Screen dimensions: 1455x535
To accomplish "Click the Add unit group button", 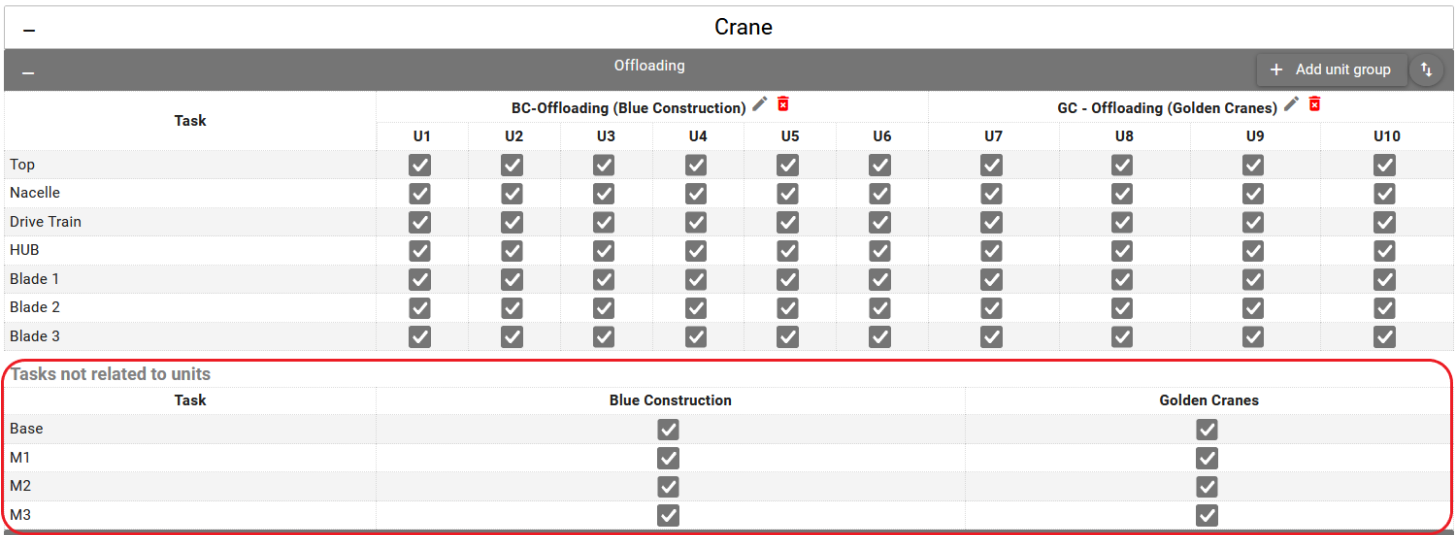I will tap(1331, 70).
